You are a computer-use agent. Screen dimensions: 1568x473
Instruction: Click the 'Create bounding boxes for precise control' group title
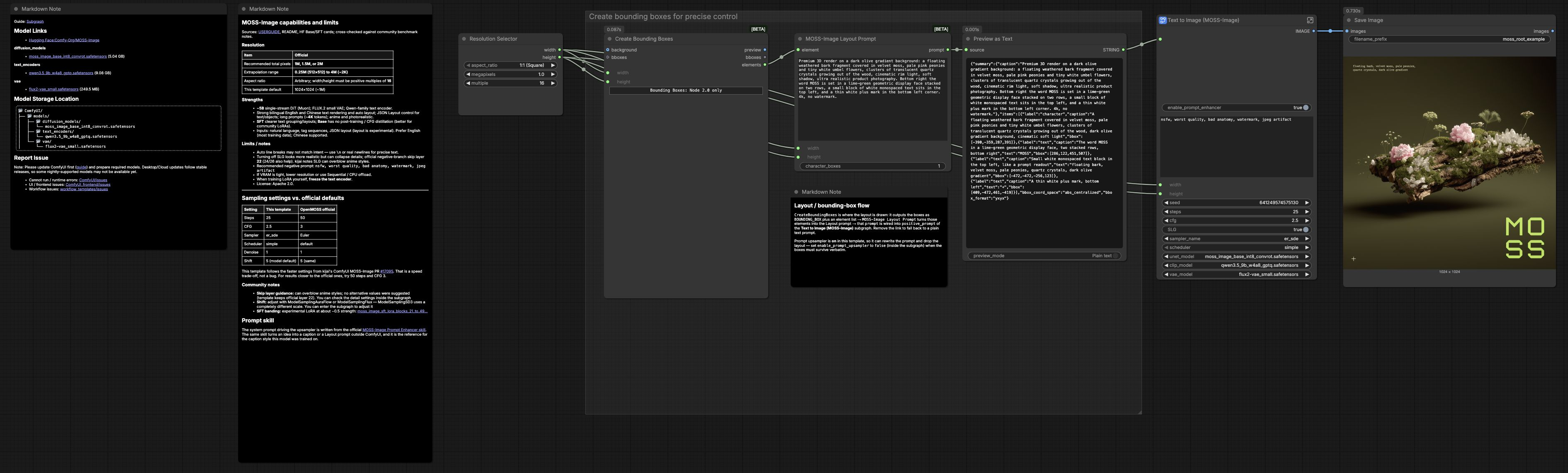tap(663, 17)
